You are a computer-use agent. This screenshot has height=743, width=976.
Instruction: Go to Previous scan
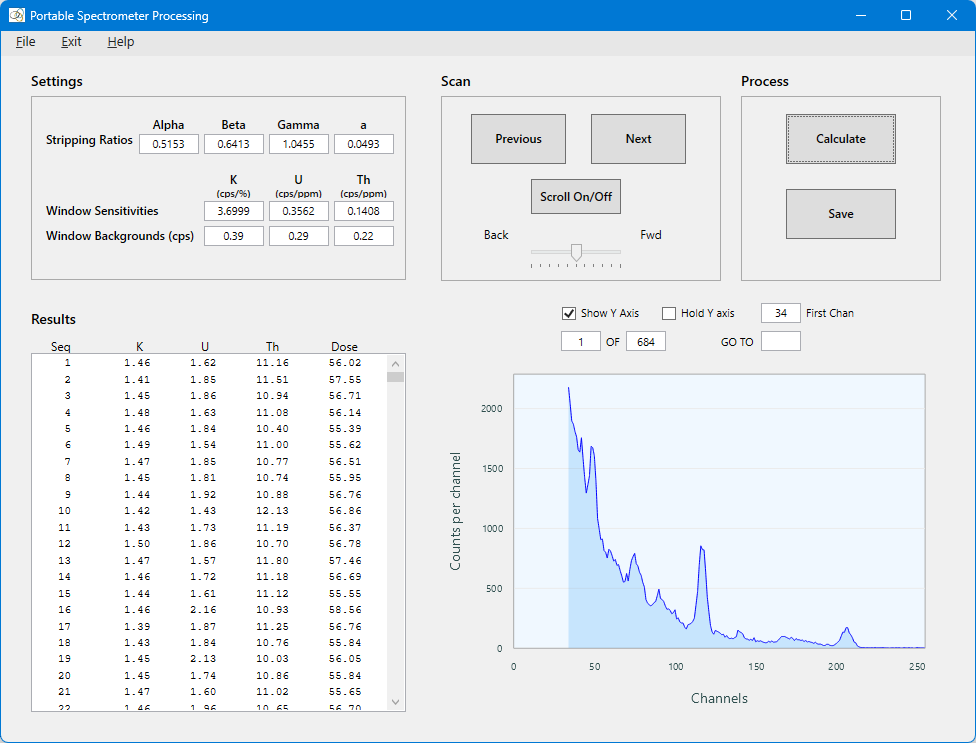(518, 139)
